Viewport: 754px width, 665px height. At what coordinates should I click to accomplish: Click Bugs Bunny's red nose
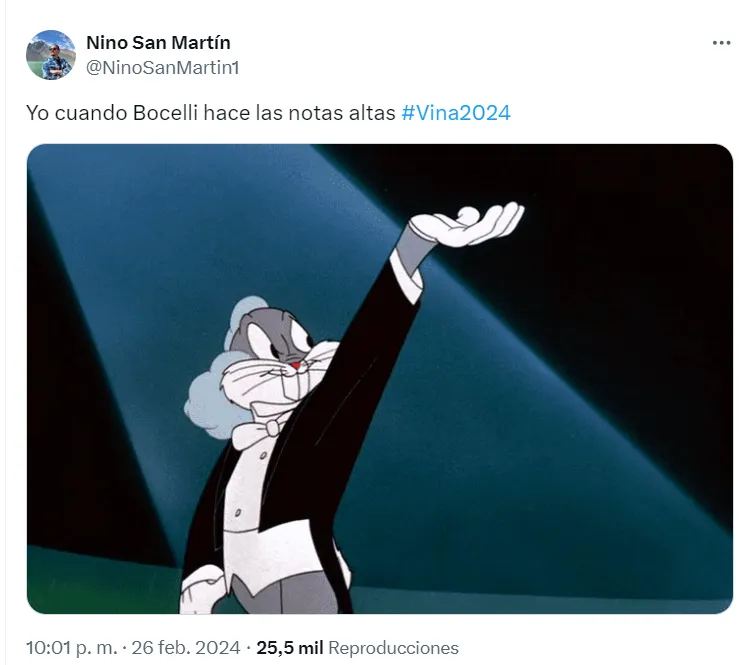tap(296, 366)
